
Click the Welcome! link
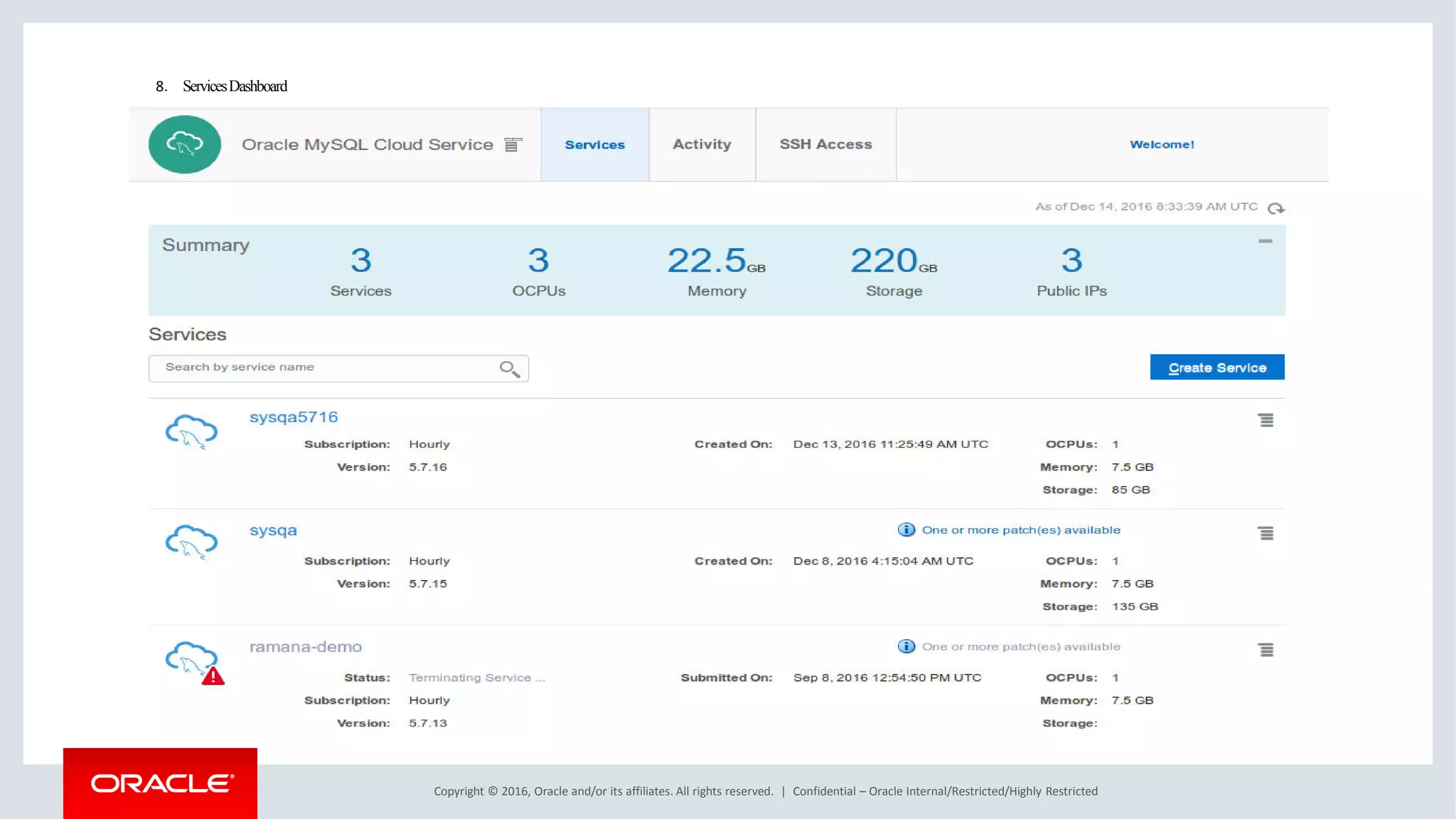pos(1162,144)
